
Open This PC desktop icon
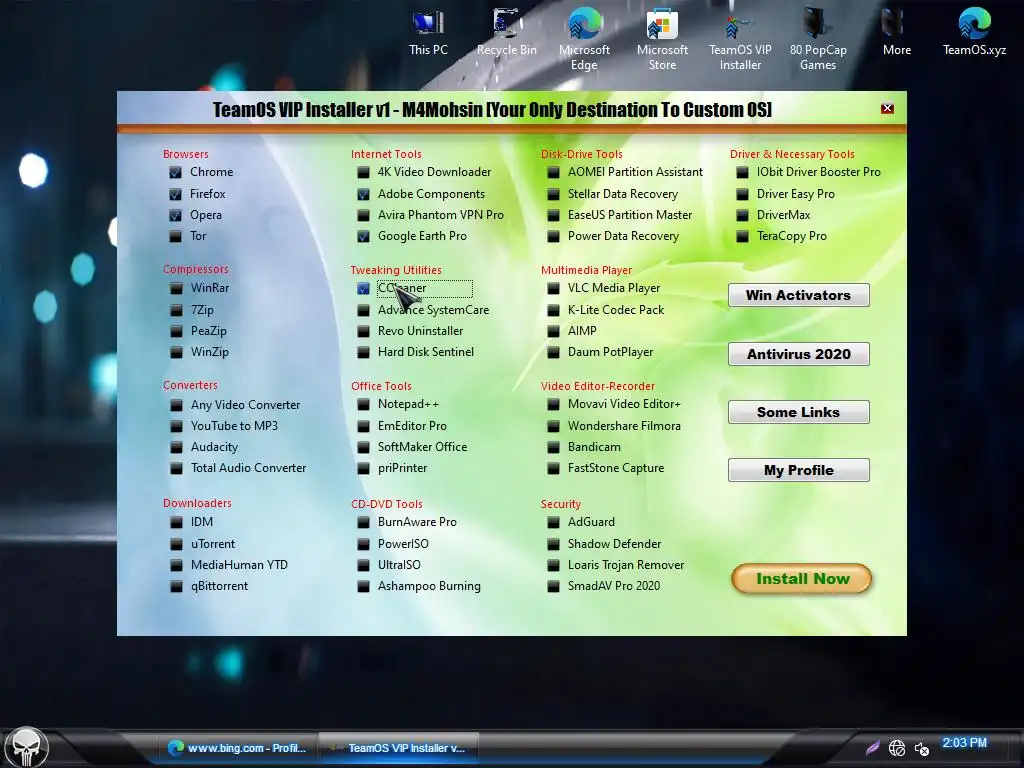click(x=428, y=33)
